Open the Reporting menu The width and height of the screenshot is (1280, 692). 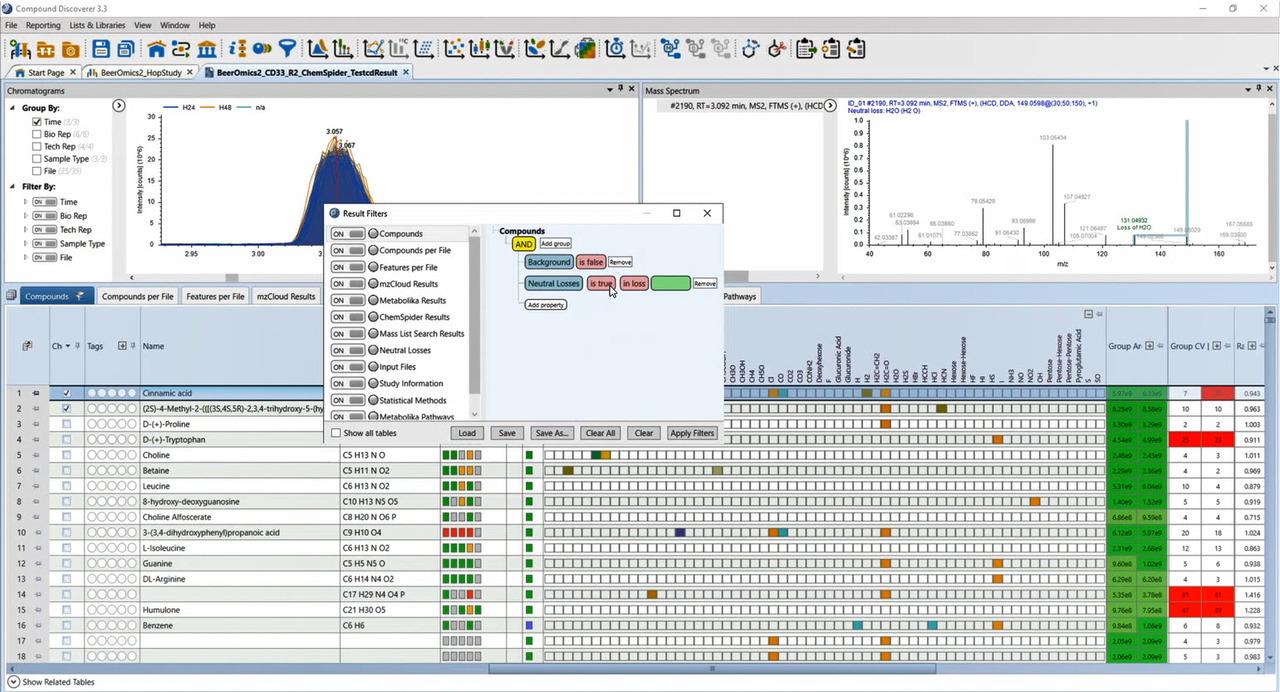coord(43,25)
